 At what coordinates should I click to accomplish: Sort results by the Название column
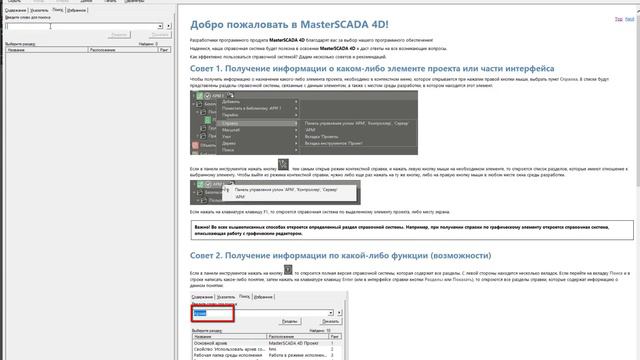pyautogui.click(x=47, y=50)
